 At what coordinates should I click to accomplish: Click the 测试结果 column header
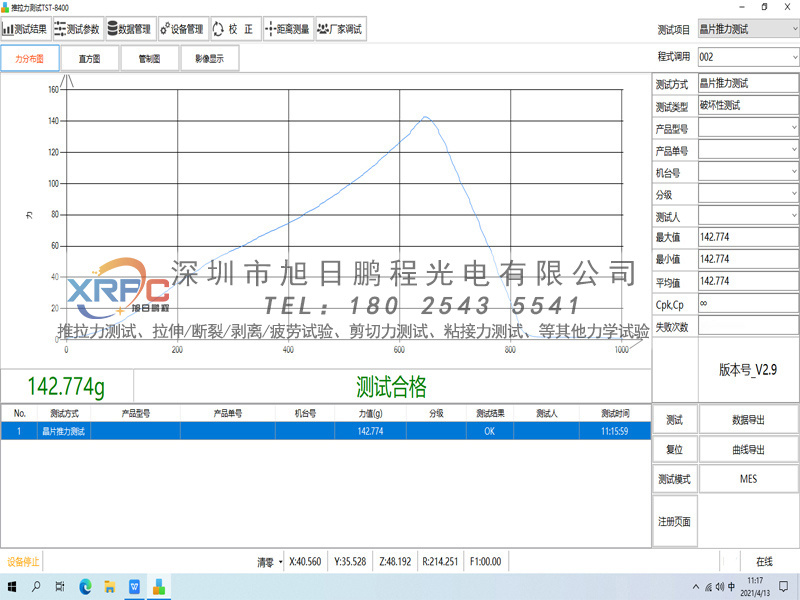[490, 413]
